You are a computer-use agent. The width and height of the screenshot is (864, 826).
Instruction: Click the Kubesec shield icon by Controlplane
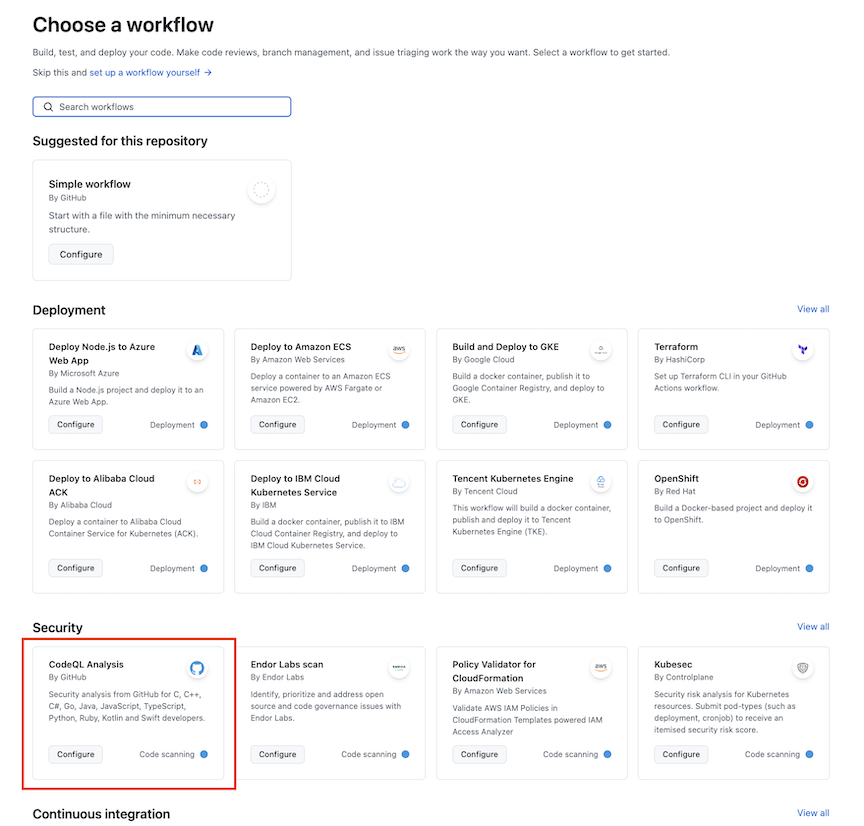pyautogui.click(x=803, y=668)
